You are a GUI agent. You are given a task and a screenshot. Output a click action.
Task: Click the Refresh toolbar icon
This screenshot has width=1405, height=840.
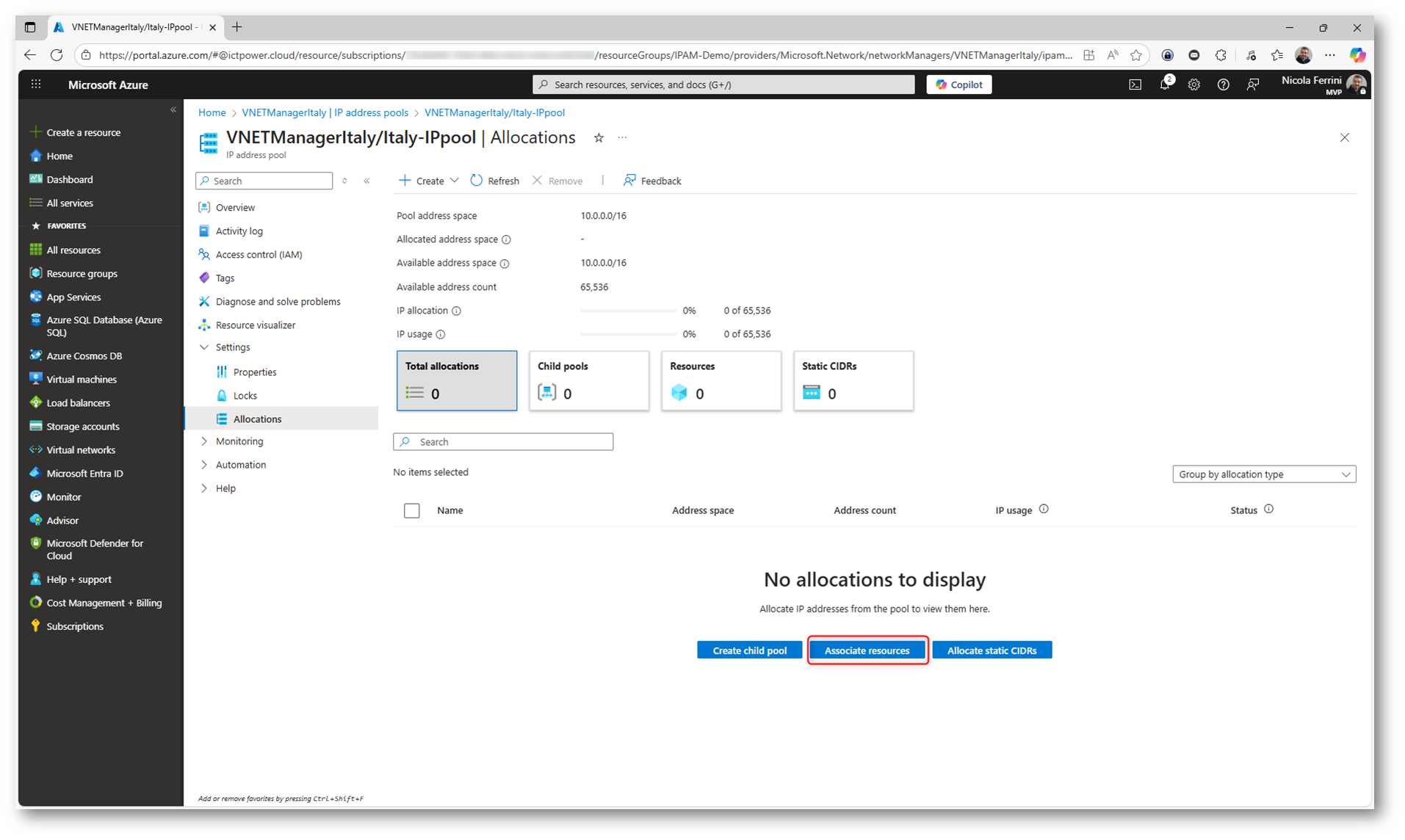coord(477,181)
